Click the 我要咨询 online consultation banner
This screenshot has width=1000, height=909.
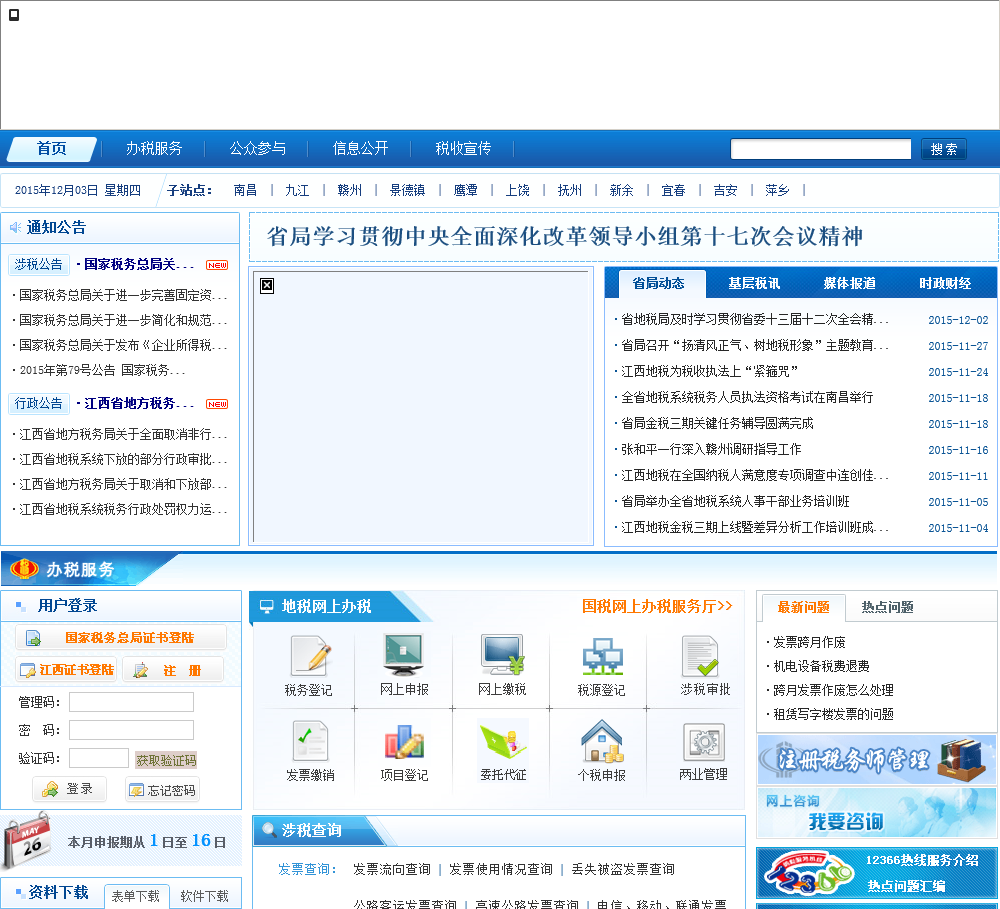pos(876,813)
